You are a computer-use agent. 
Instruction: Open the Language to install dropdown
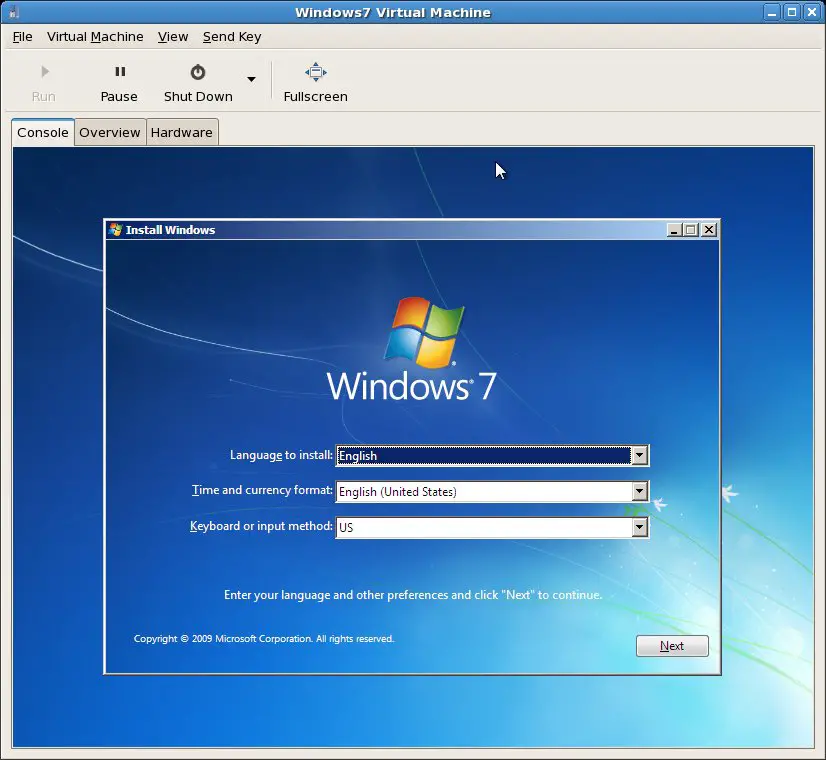pos(639,456)
